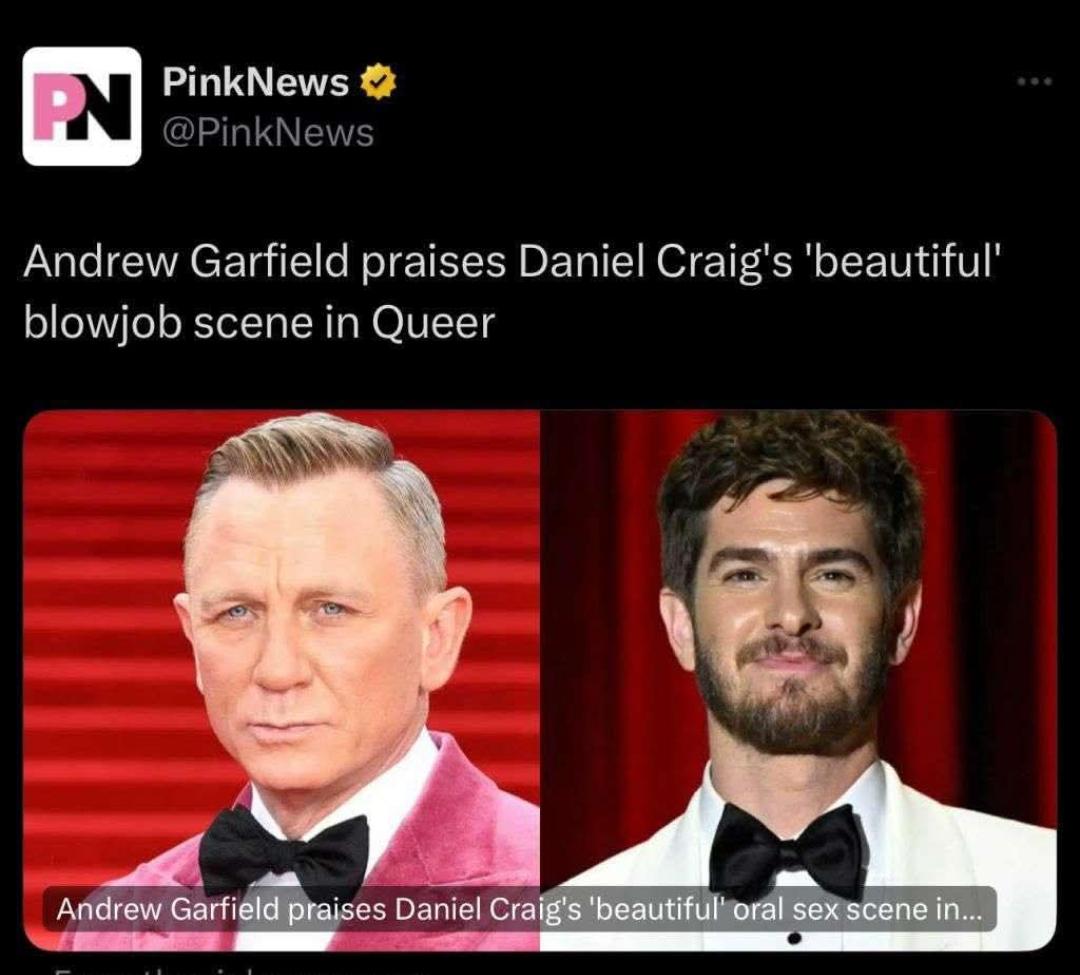Viewport: 1080px width, 975px height.
Task: Tap the word 'Queer' in the tweet
Action: (x=433, y=323)
